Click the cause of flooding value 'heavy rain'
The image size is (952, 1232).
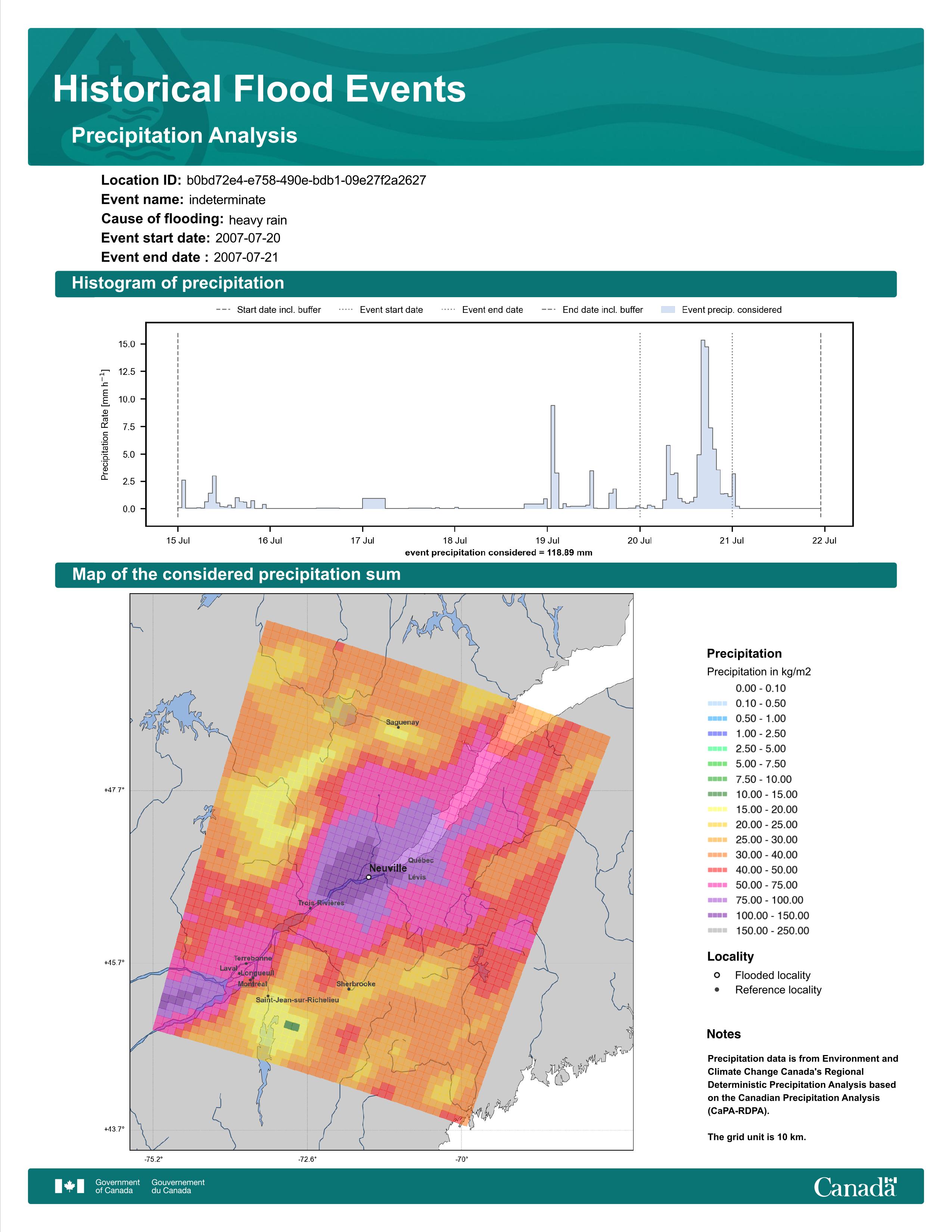click(x=258, y=220)
